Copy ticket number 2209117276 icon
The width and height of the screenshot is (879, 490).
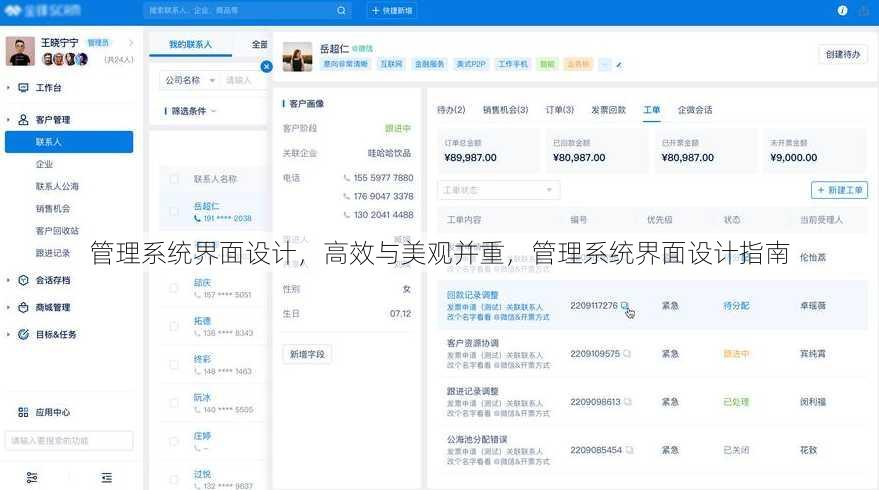625,306
